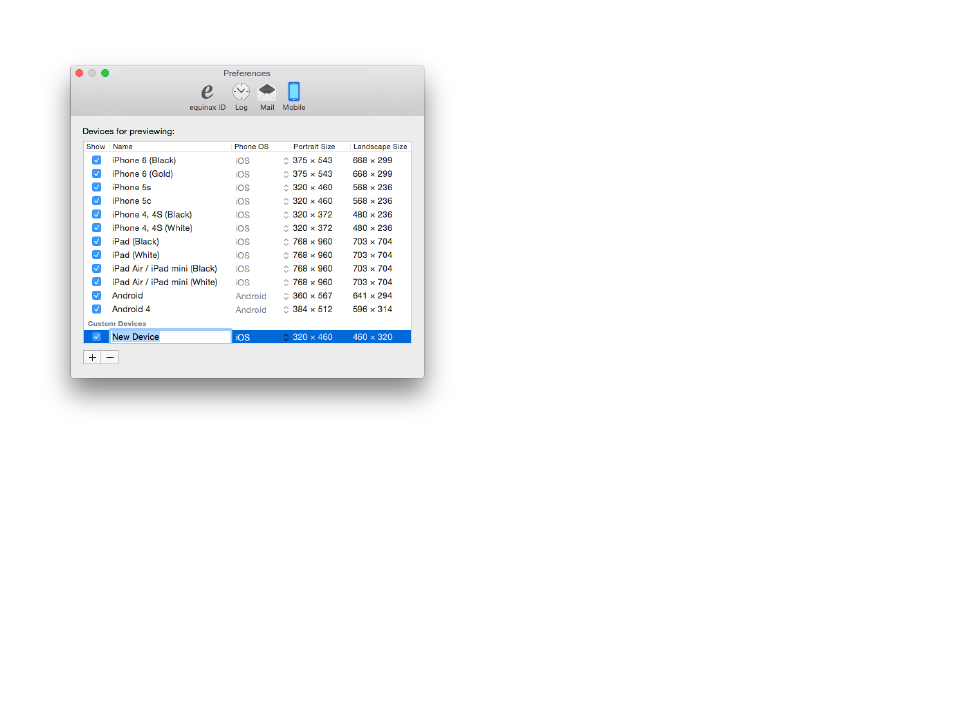Select the iPad (White) row name
This screenshot has height=723, width=954.
[136, 255]
